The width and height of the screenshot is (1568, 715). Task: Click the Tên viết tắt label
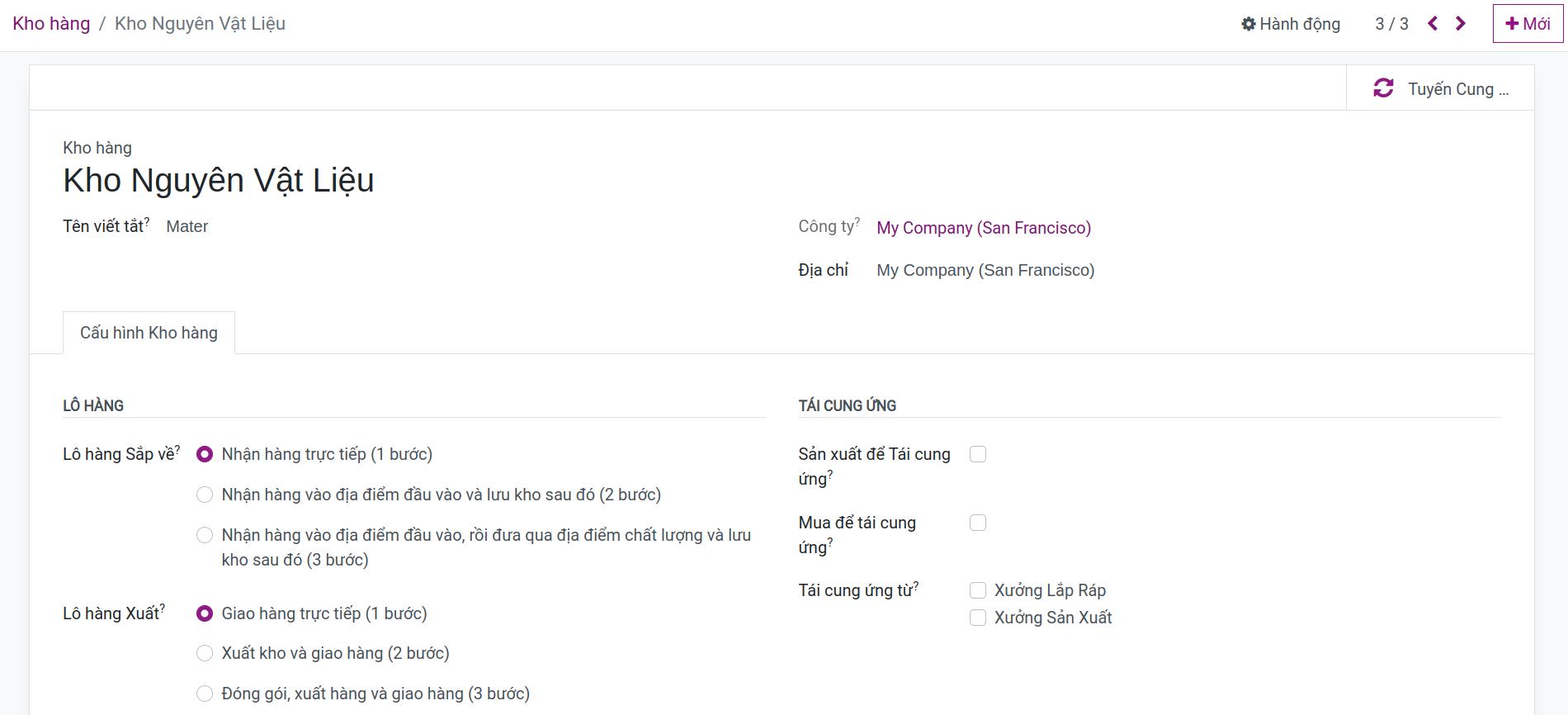(106, 226)
